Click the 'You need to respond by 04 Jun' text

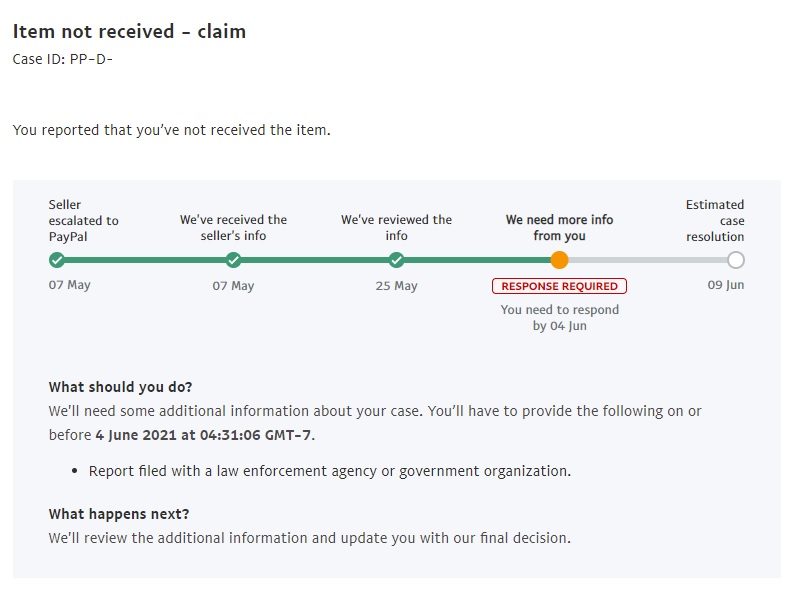tap(559, 318)
